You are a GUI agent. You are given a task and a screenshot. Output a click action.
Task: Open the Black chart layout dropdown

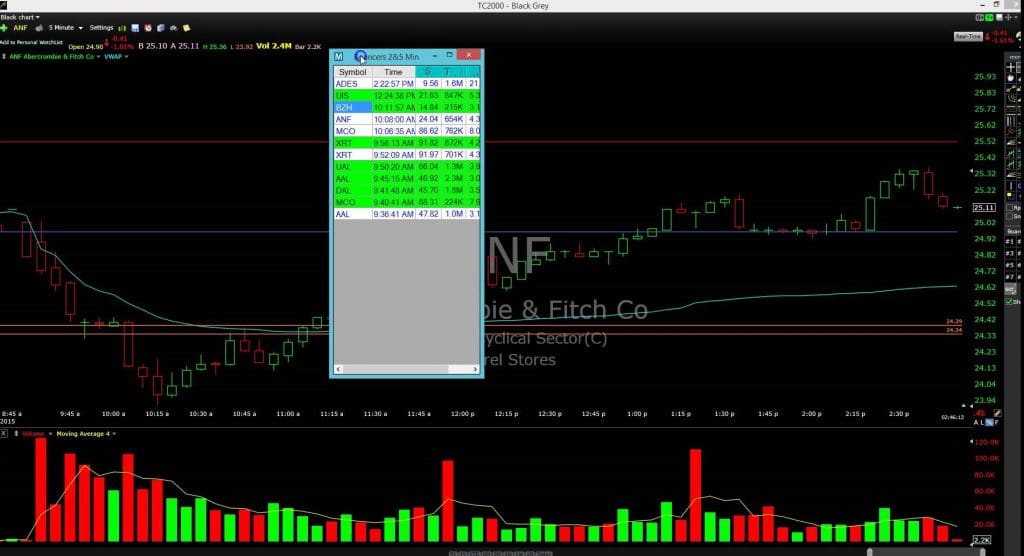[x=20, y=17]
